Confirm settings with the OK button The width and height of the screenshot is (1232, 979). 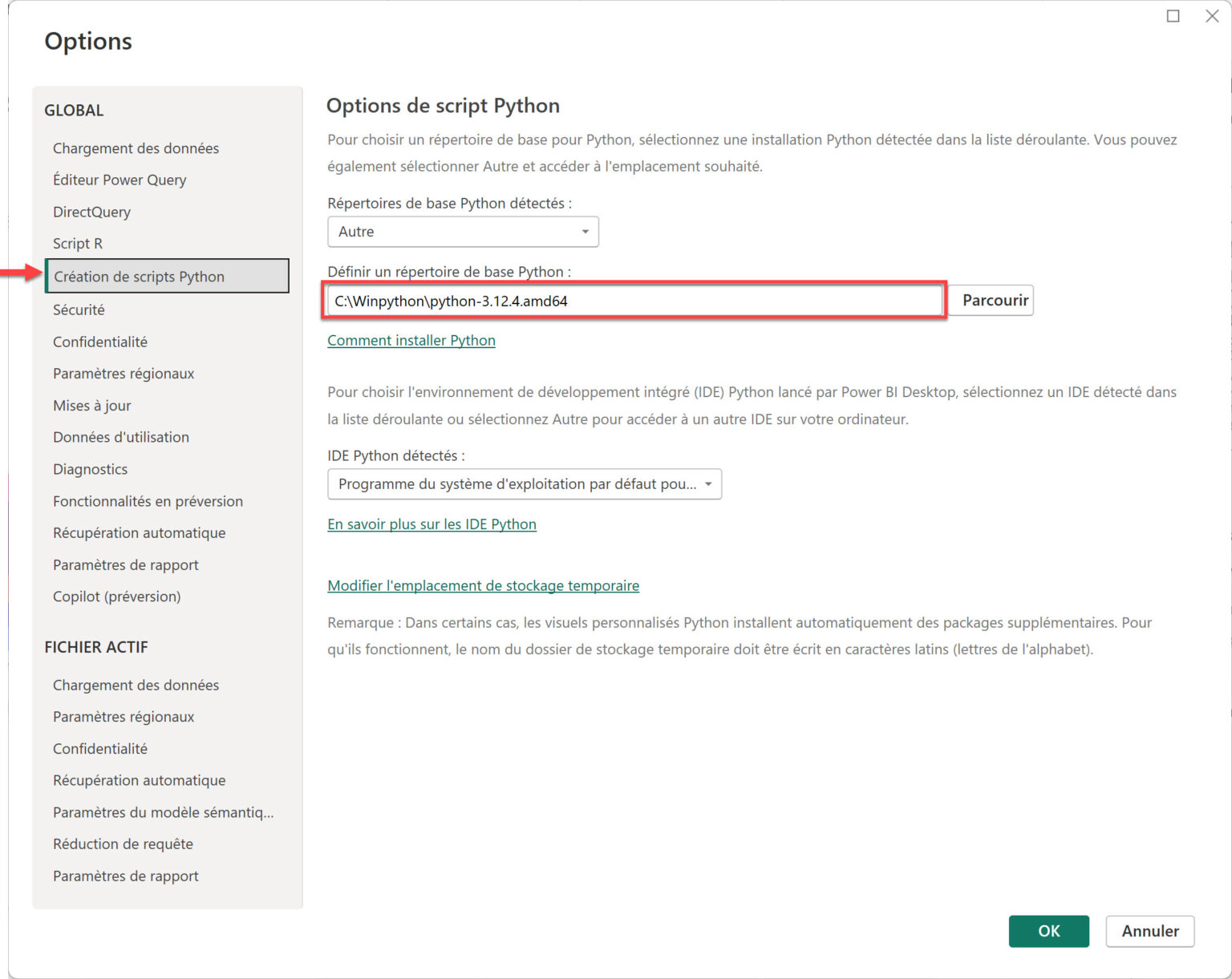point(1048,931)
